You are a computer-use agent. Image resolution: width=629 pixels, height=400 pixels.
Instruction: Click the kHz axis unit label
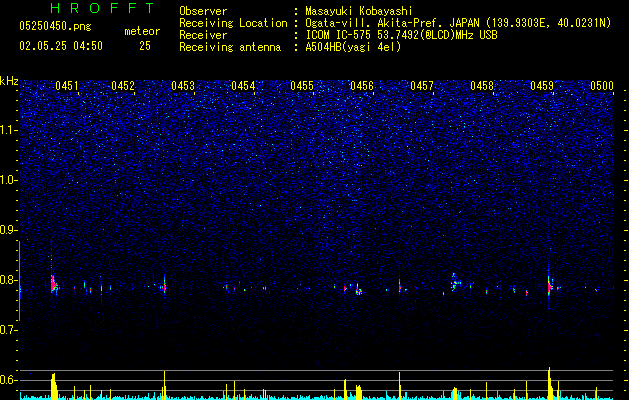tap(9, 81)
